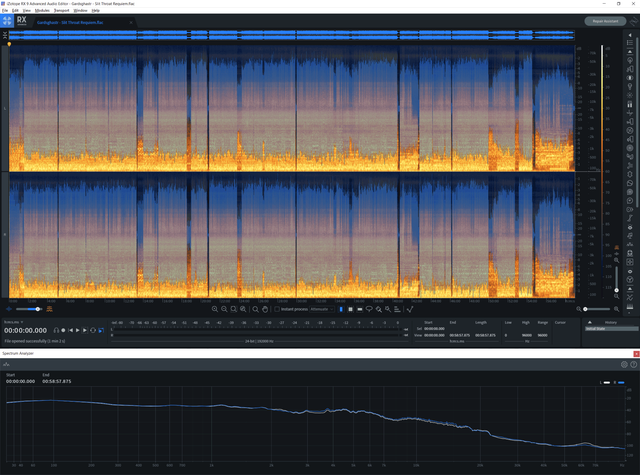This screenshot has height=475, width=640.
Task: Click the time zoom in magnifier
Action: [x=616, y=309]
